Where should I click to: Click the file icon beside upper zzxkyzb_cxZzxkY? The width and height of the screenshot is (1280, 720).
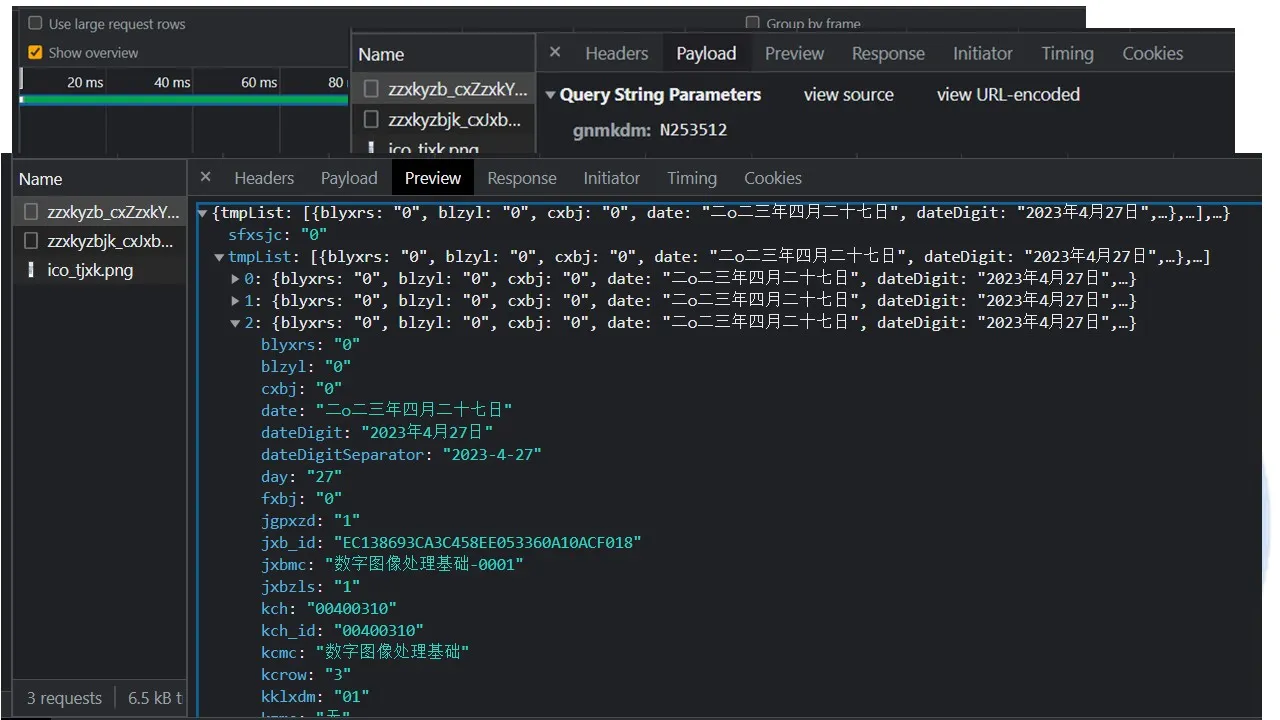pos(371,89)
